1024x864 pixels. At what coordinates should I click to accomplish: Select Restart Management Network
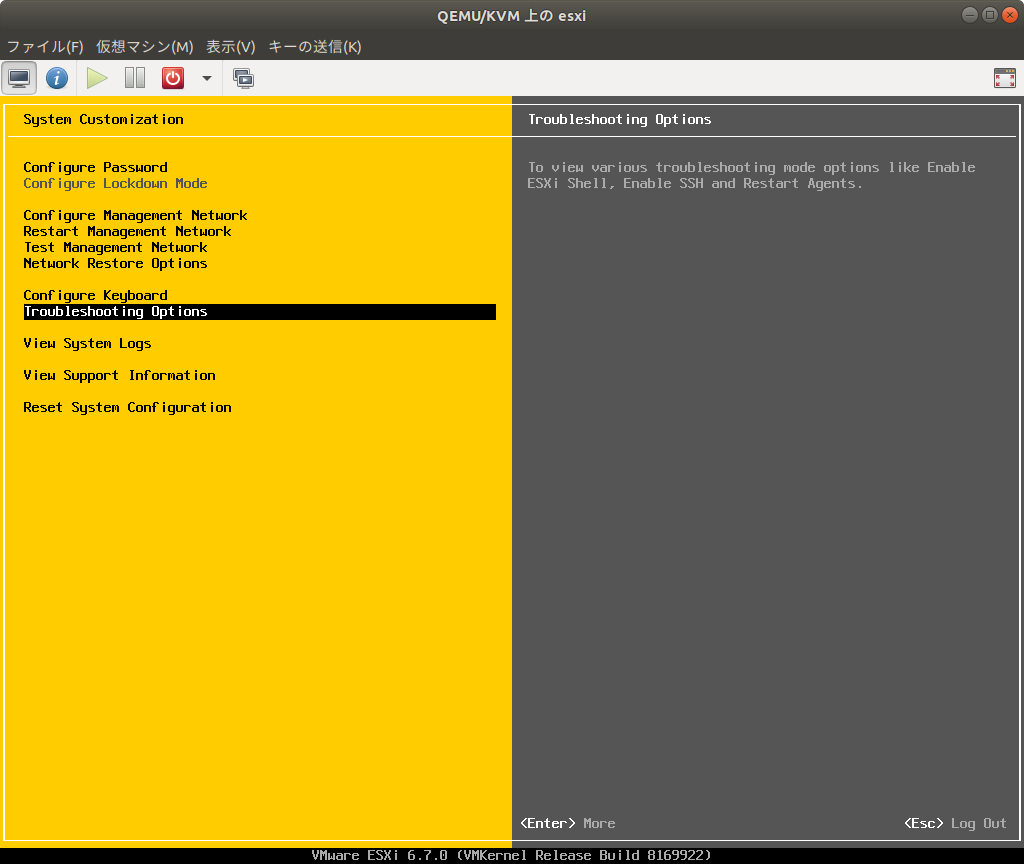click(x=127, y=231)
